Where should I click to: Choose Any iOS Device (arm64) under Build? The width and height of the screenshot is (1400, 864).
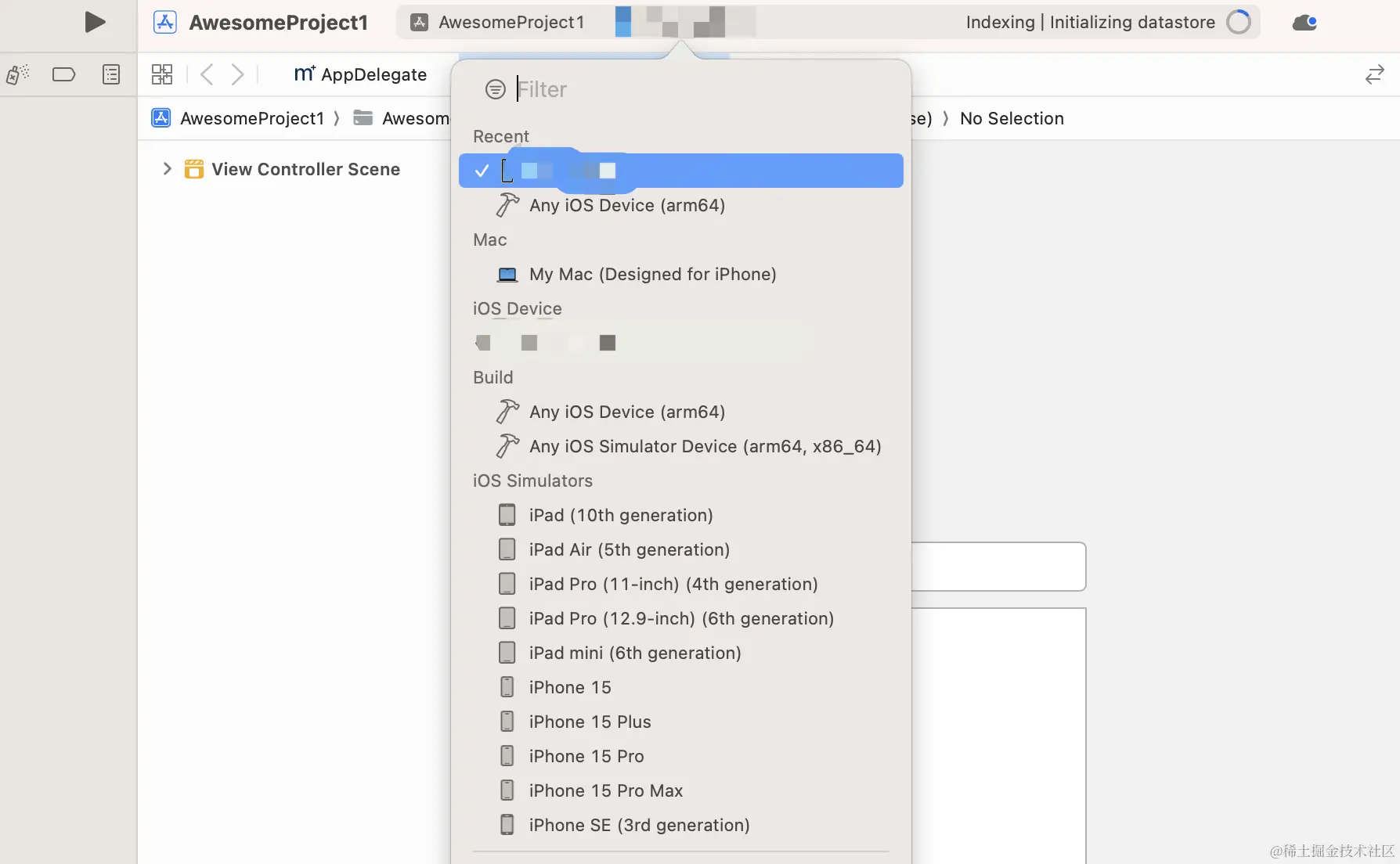point(680,412)
